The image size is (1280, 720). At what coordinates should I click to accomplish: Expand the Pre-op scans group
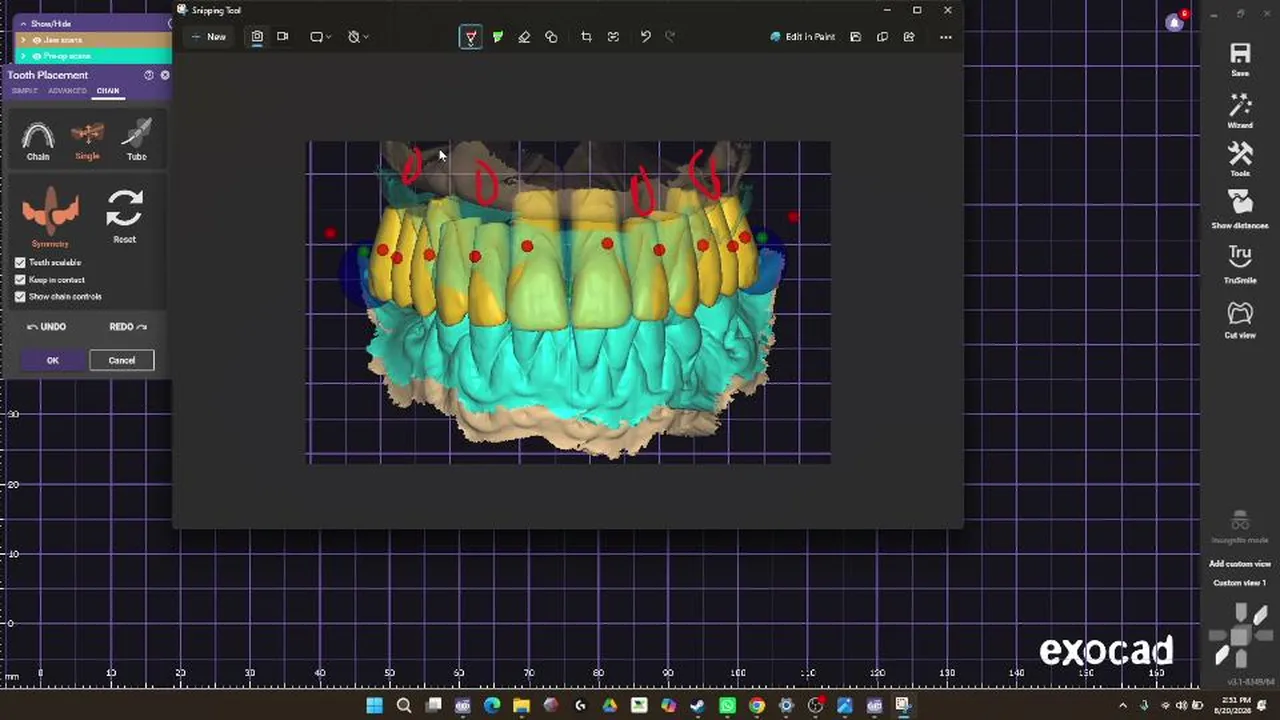[x=24, y=56]
